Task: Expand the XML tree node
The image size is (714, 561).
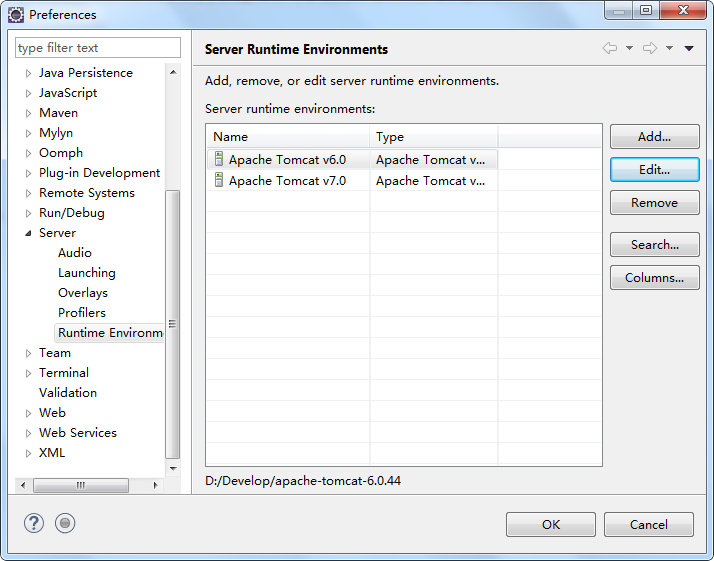Action: tap(28, 454)
